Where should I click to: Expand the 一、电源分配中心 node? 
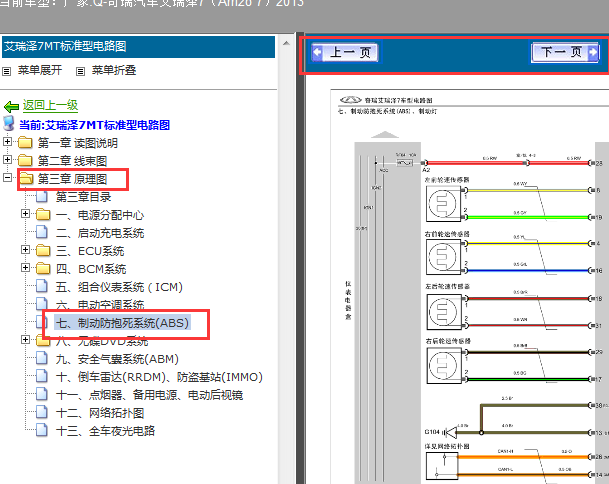click(25, 213)
